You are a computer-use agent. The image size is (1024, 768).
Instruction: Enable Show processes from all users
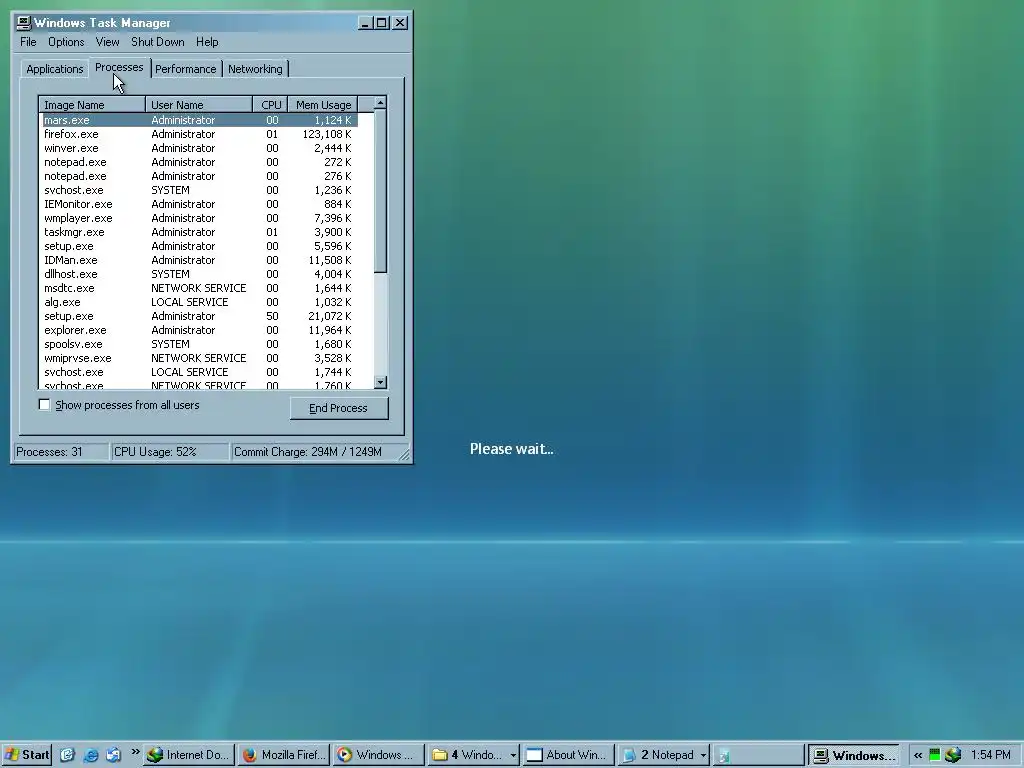coord(44,405)
